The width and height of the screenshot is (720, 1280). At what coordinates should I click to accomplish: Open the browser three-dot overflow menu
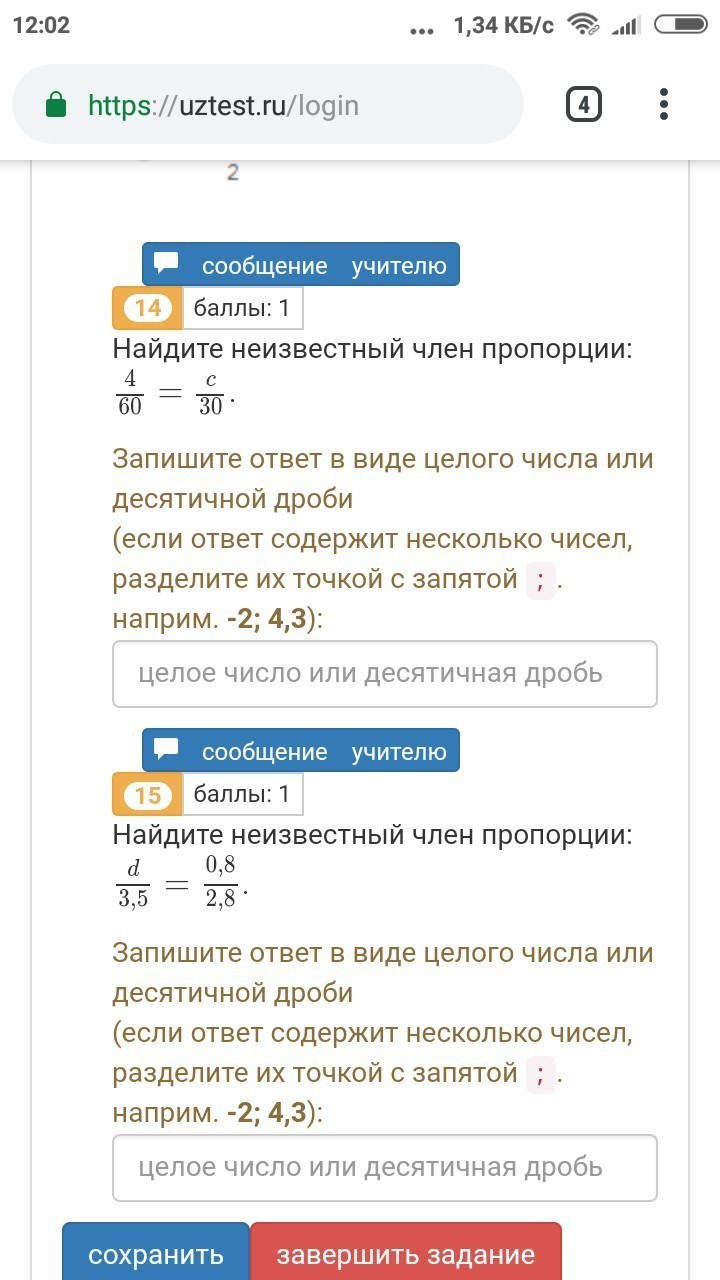click(x=664, y=104)
